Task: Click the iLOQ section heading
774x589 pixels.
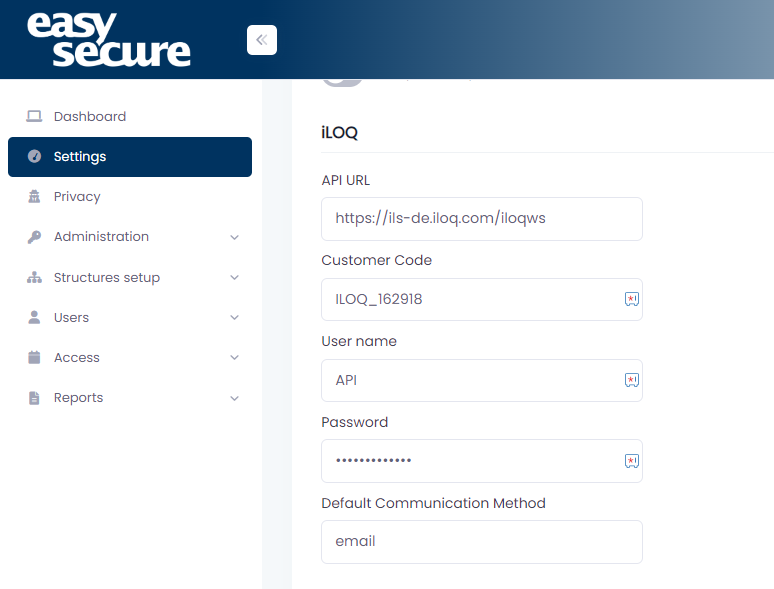Action: pyautogui.click(x=340, y=133)
